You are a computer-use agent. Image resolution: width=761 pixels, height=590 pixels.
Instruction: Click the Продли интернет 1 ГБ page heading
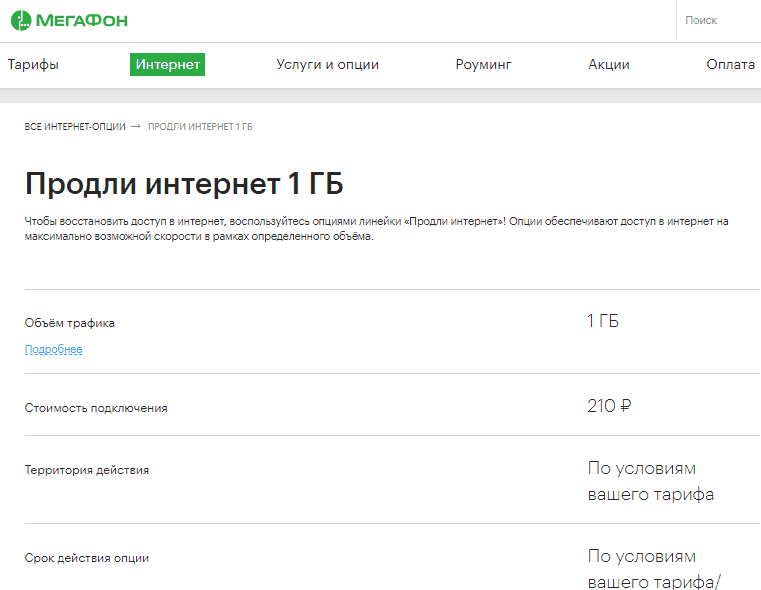coord(184,183)
